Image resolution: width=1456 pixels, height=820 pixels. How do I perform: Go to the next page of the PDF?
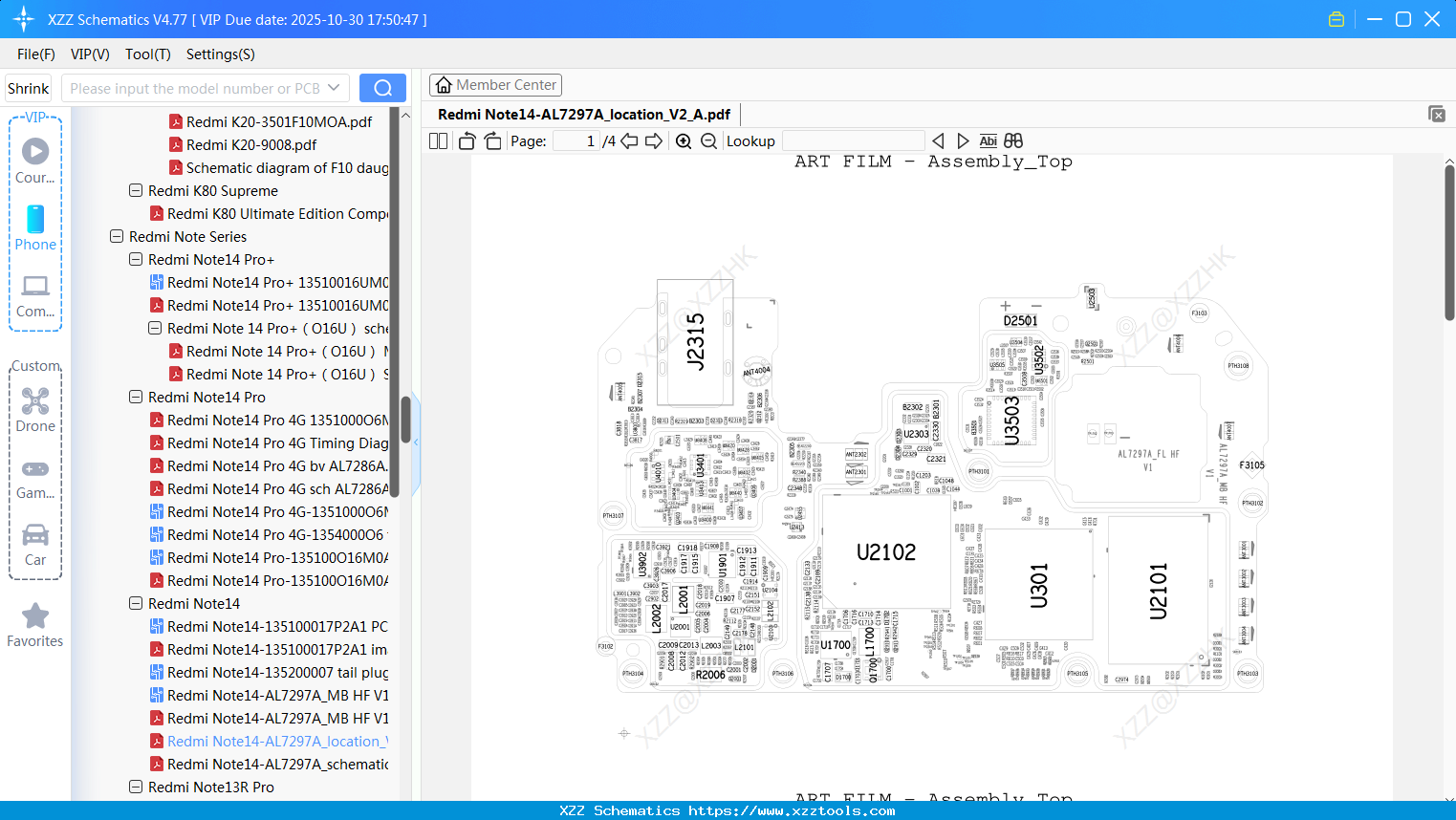(x=655, y=140)
